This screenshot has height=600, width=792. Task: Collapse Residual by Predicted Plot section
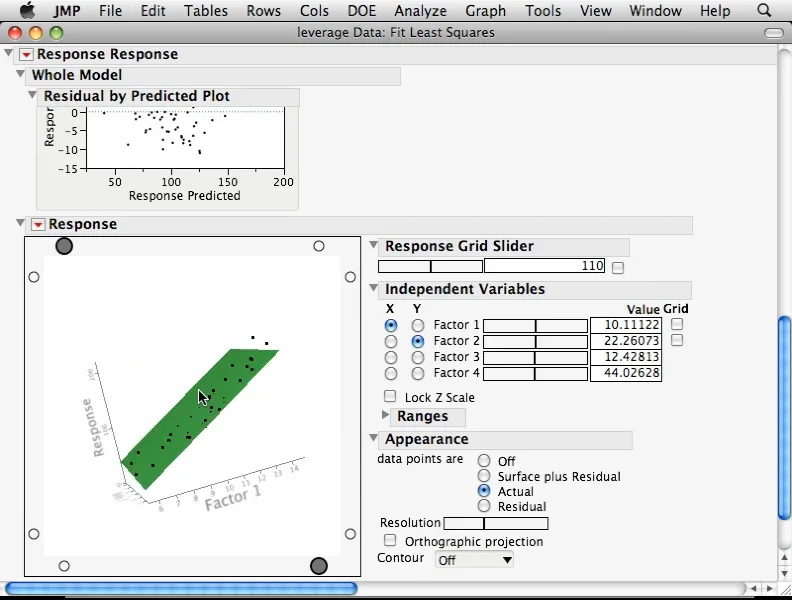pyautogui.click(x=32, y=94)
